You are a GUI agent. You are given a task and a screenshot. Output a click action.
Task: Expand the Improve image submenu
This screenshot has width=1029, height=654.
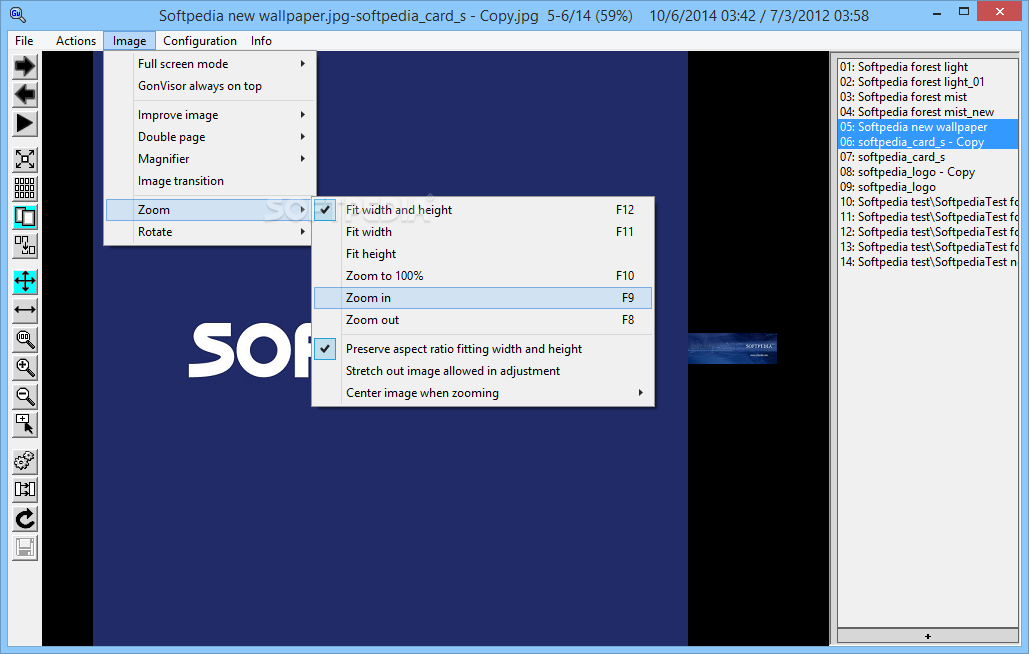pyautogui.click(x=210, y=115)
